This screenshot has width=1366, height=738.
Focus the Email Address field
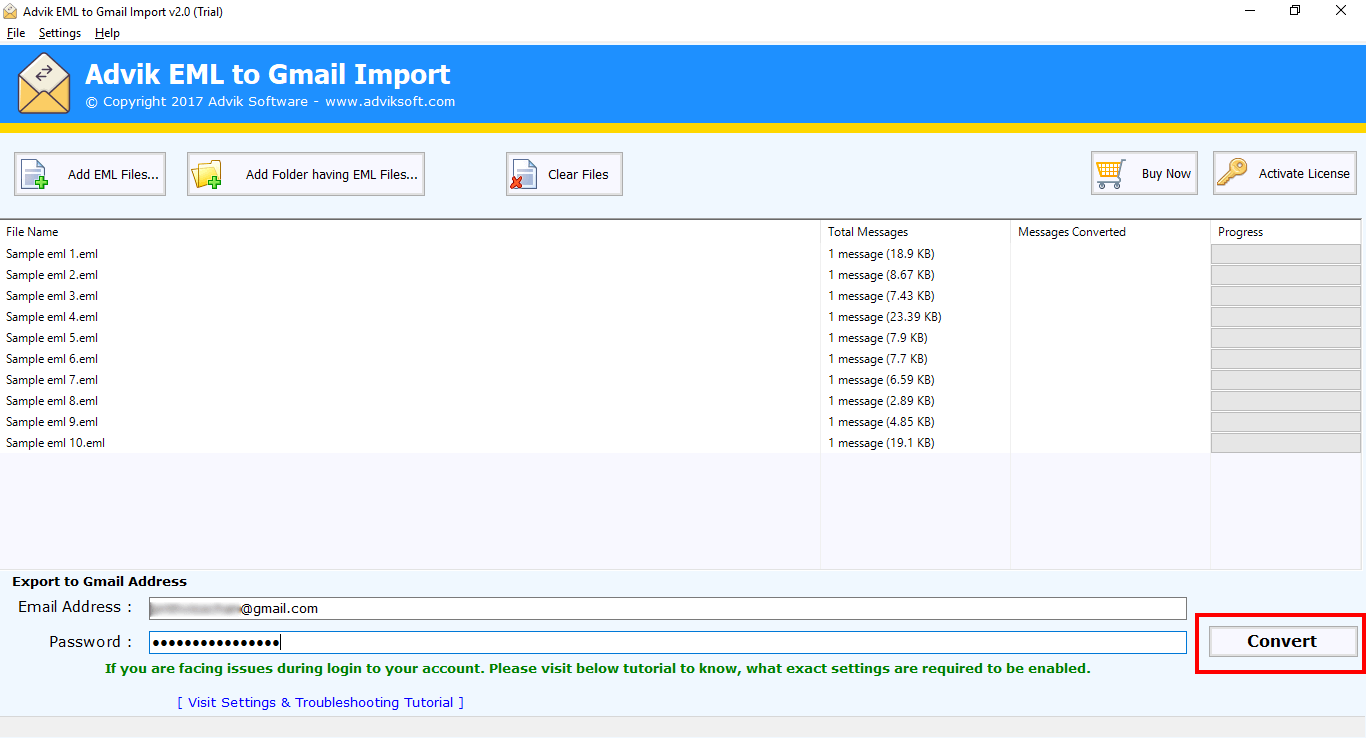tap(667, 608)
